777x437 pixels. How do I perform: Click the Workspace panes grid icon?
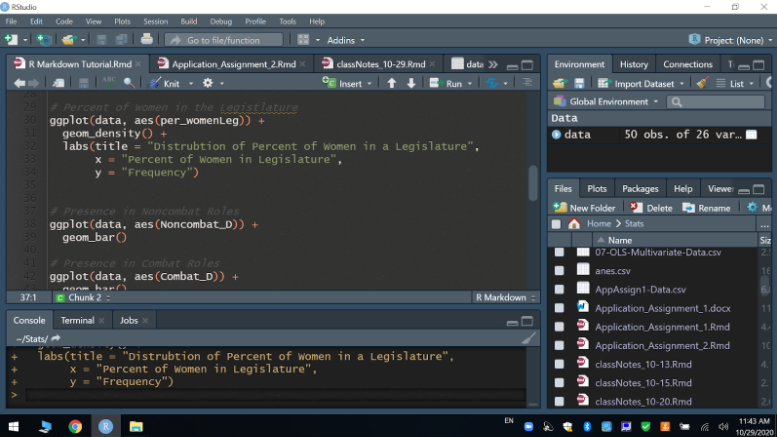[303, 40]
